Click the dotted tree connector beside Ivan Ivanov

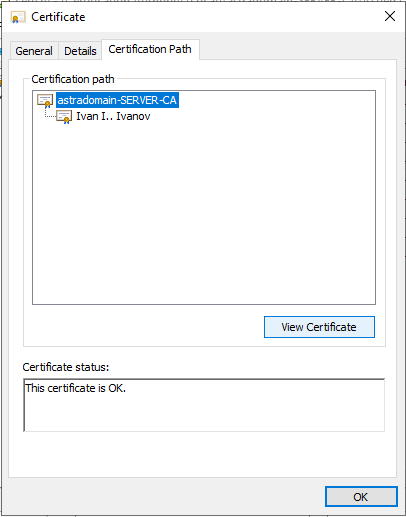[50, 113]
